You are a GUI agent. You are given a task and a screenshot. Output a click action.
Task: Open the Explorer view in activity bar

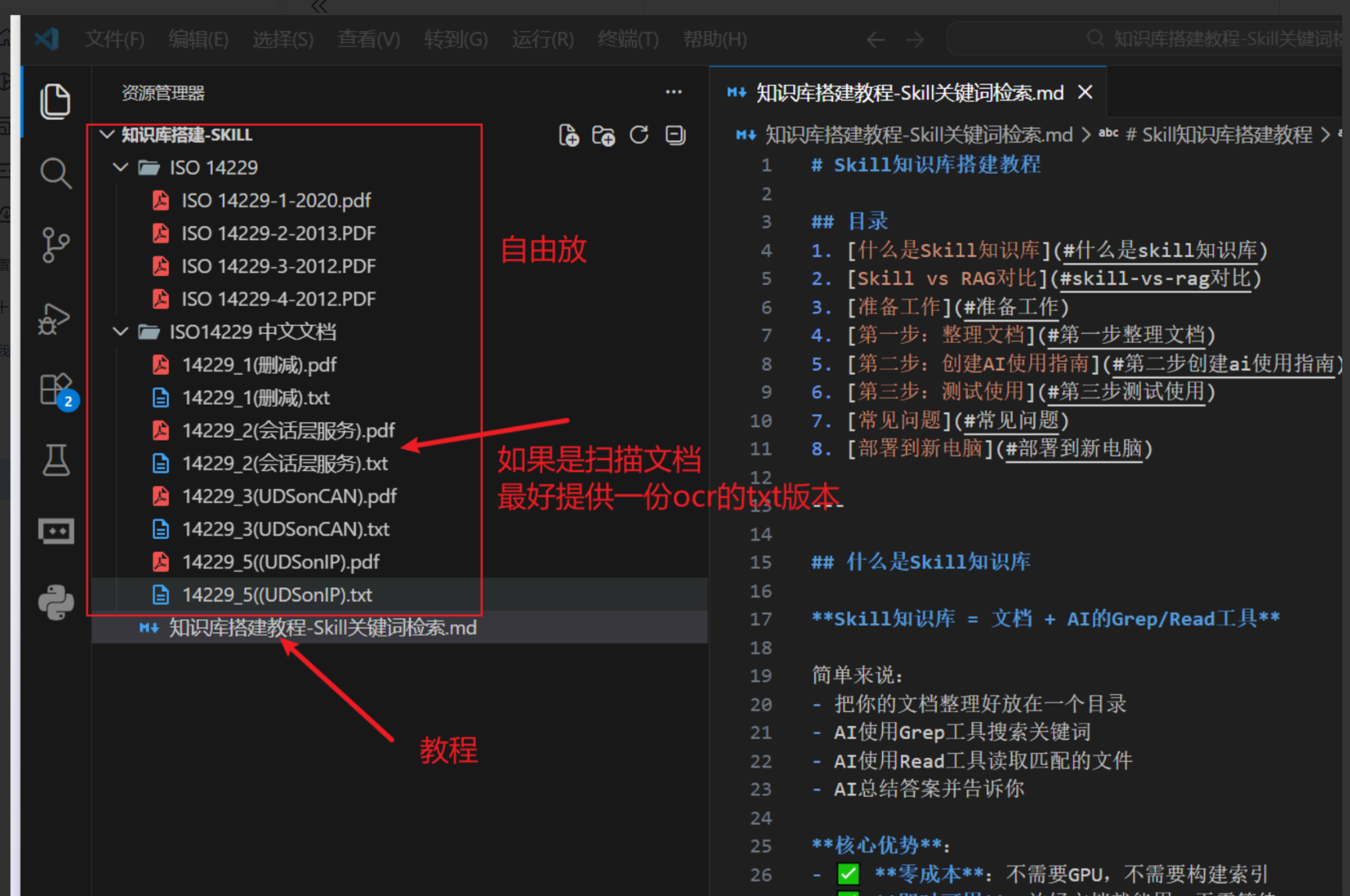point(55,101)
